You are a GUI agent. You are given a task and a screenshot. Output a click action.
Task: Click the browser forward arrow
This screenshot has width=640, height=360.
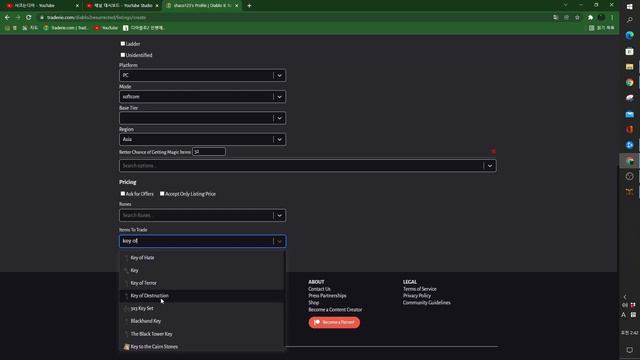18,18
